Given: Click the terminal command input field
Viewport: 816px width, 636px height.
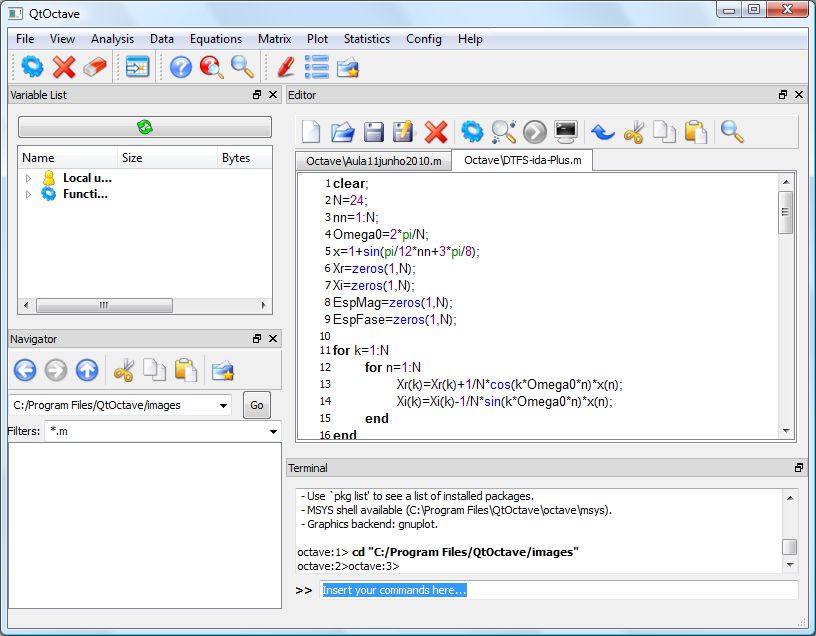Looking at the screenshot, I should [559, 590].
